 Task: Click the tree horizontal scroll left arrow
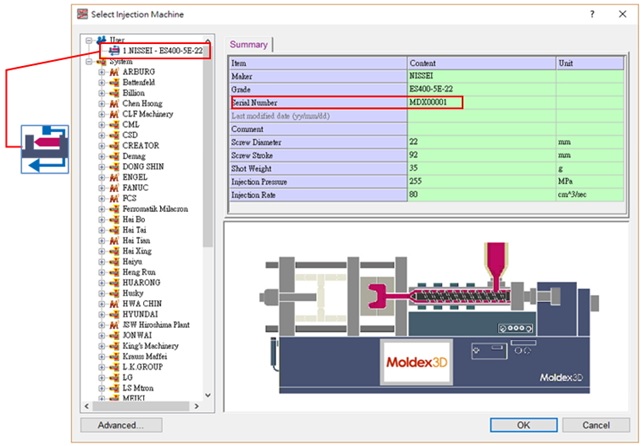[87, 406]
